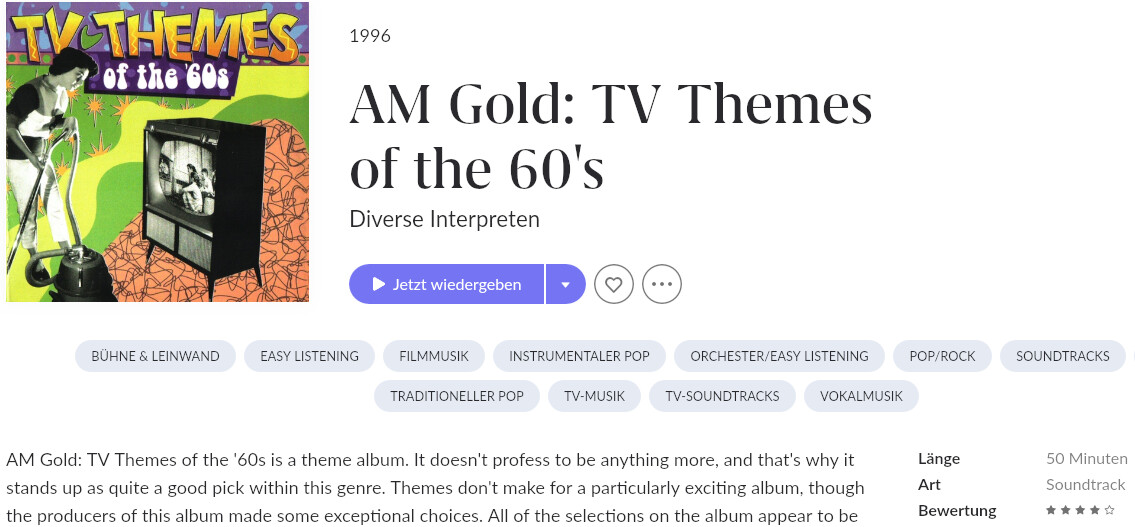Click the album title heading
Viewport: 1135px width, 527px height.
click(x=610, y=137)
